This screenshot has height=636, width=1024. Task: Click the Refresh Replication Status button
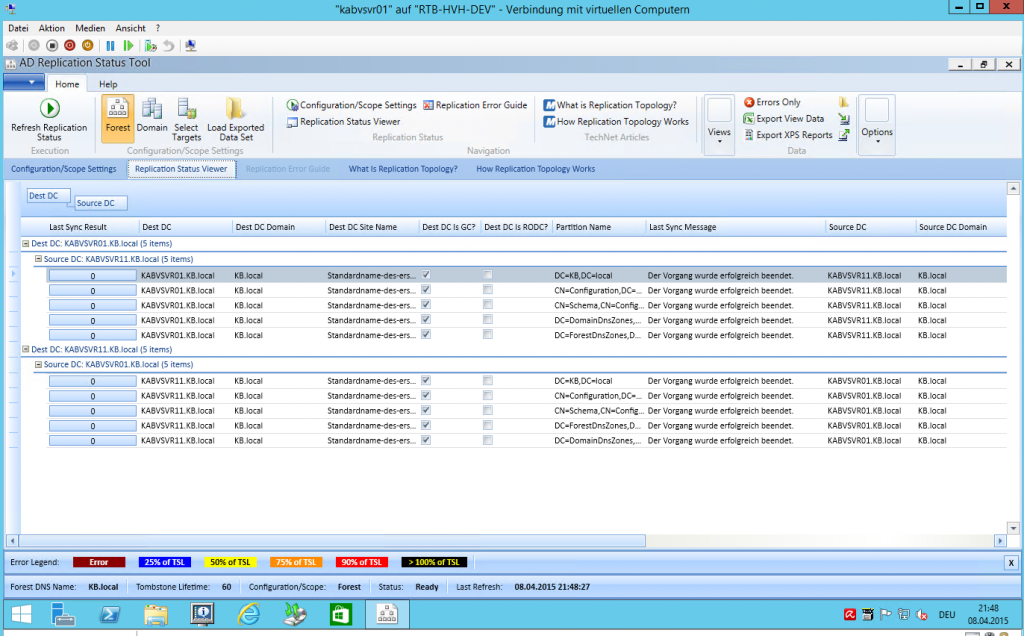(x=49, y=119)
